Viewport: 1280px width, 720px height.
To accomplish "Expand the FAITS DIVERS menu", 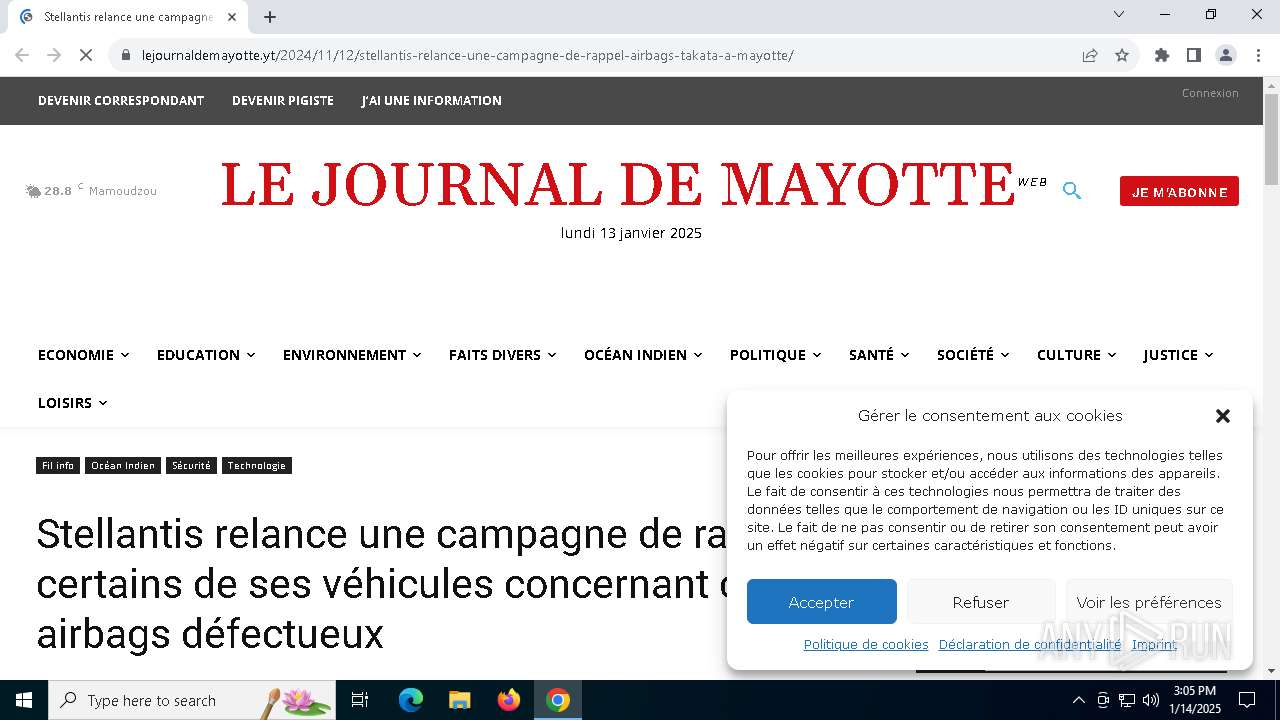I will (502, 355).
